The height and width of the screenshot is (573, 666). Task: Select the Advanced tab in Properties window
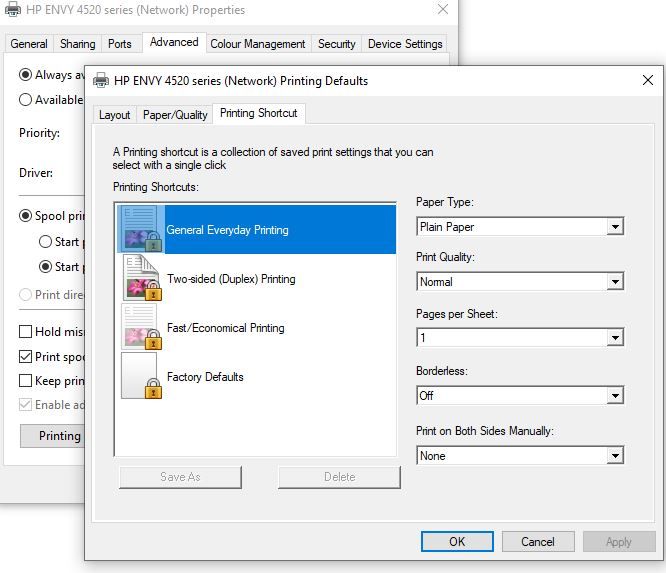point(174,42)
